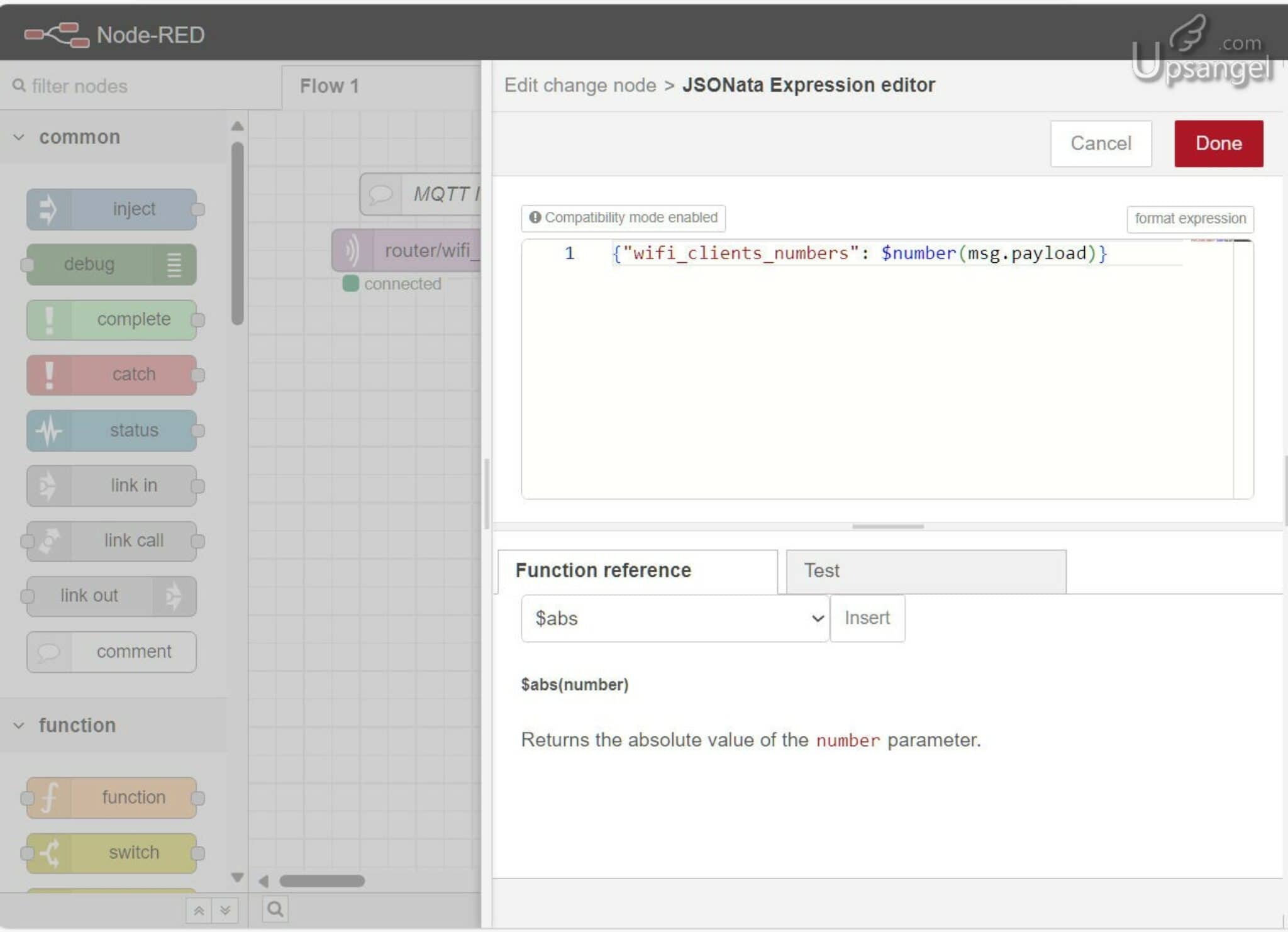
Task: Open the $abs function reference dropdown
Action: [673, 618]
